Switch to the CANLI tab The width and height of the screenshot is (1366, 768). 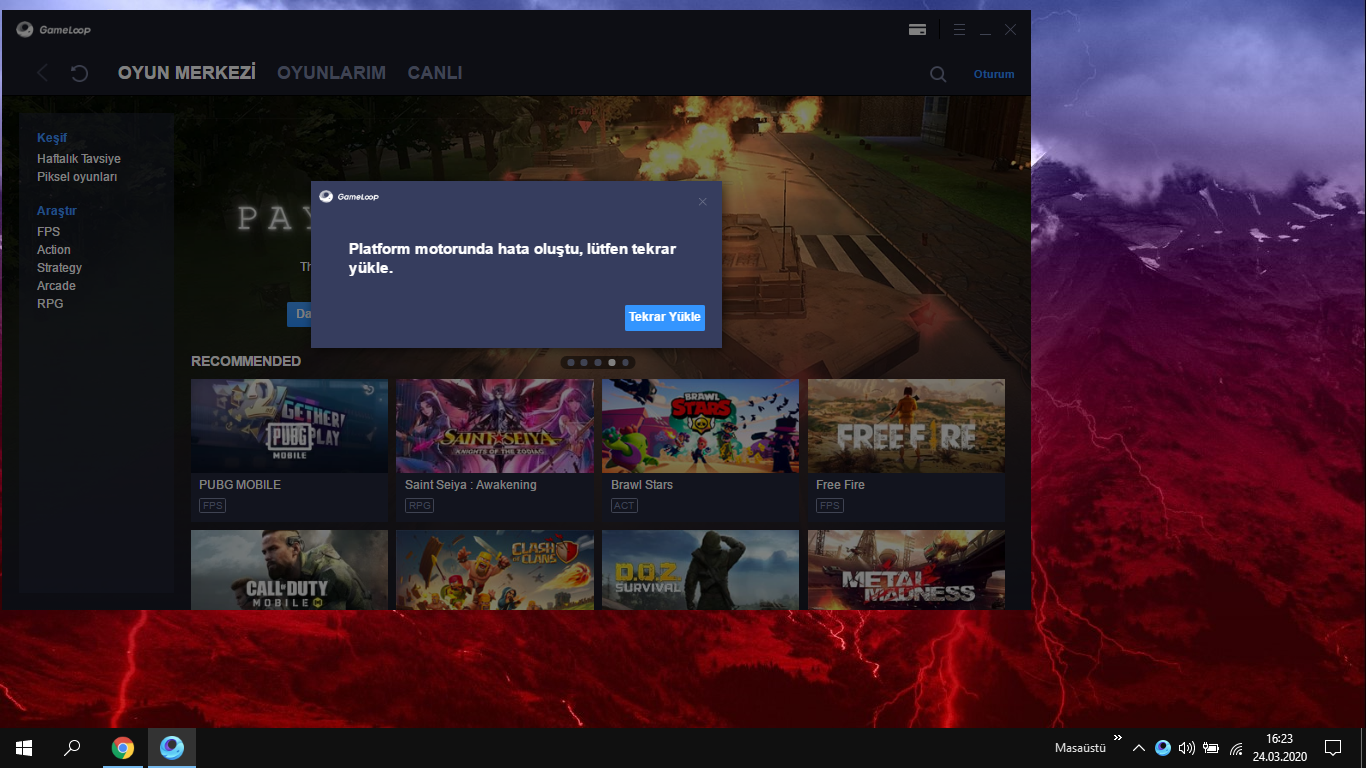point(435,73)
